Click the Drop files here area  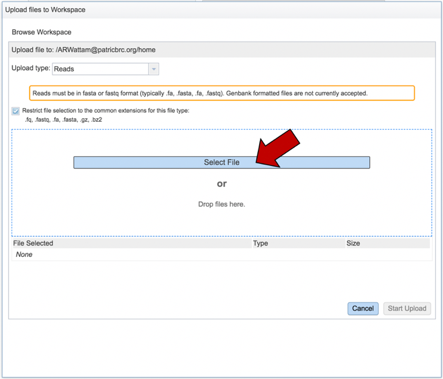(221, 204)
